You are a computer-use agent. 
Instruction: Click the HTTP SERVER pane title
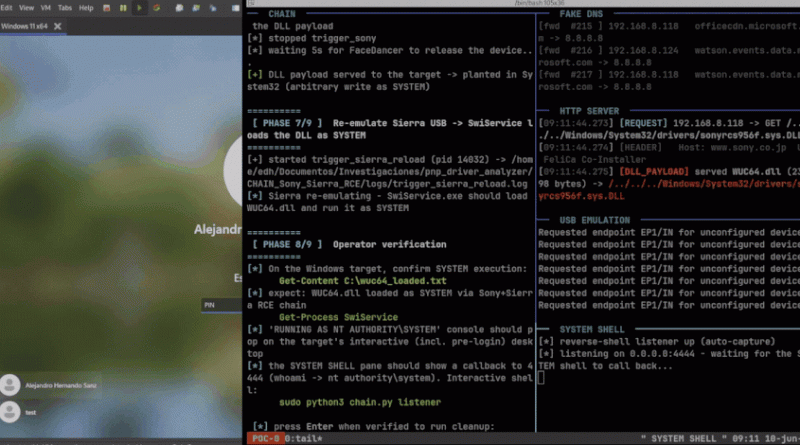tap(589, 111)
